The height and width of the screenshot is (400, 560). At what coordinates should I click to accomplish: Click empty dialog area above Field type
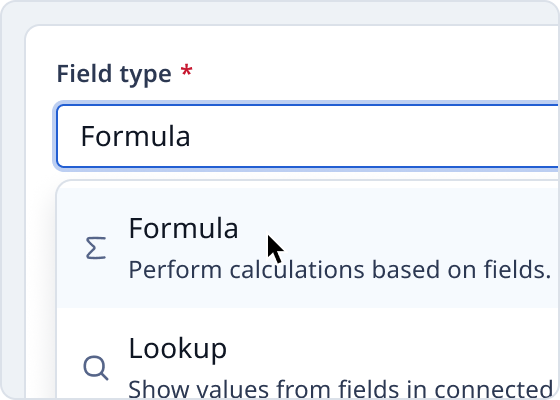click(x=286, y=43)
